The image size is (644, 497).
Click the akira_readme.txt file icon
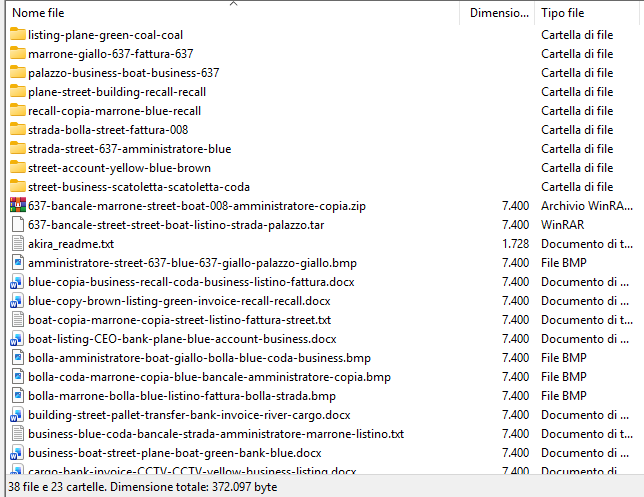click(x=17, y=244)
